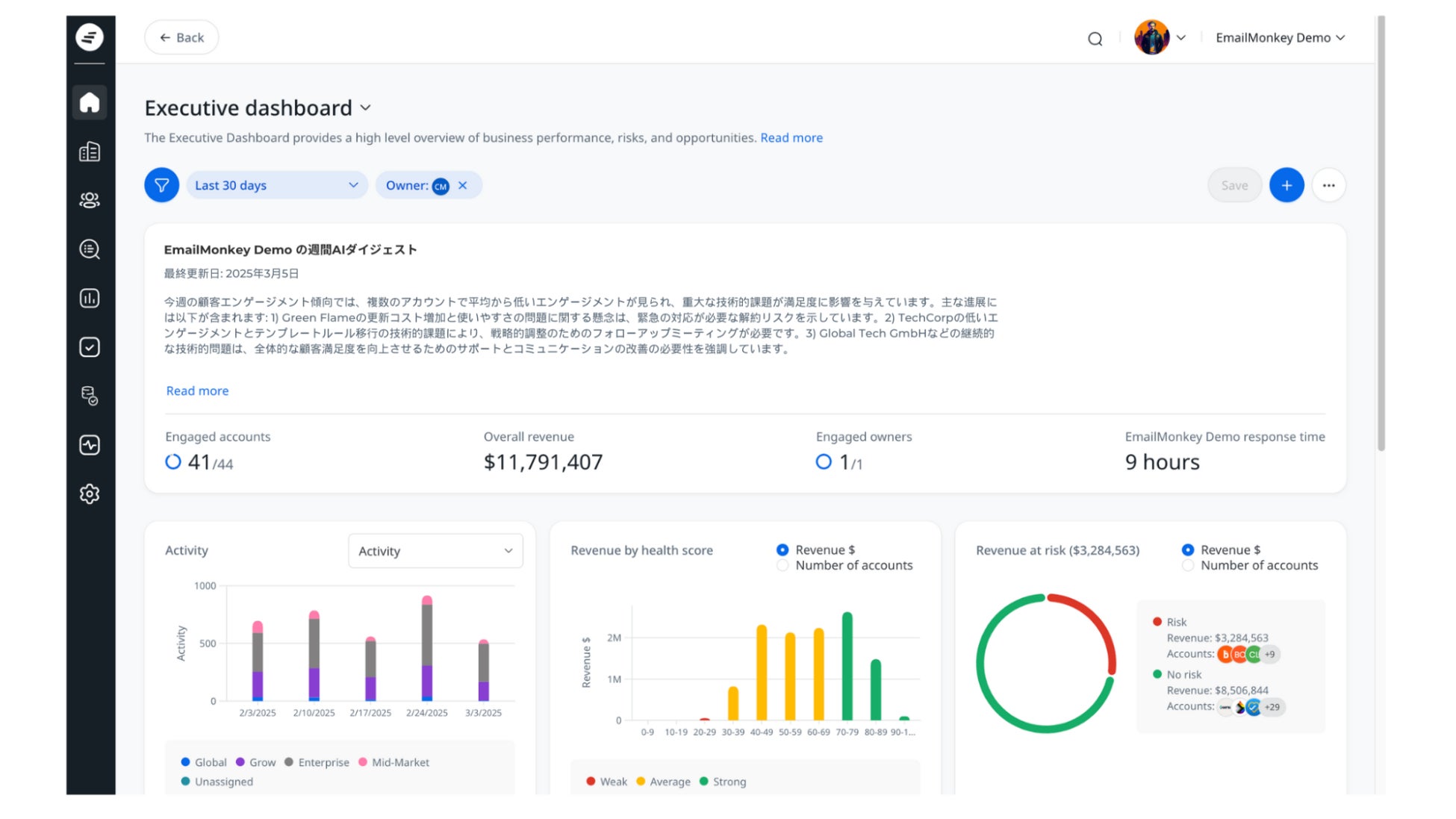Click the Home icon in sidebar

90,102
